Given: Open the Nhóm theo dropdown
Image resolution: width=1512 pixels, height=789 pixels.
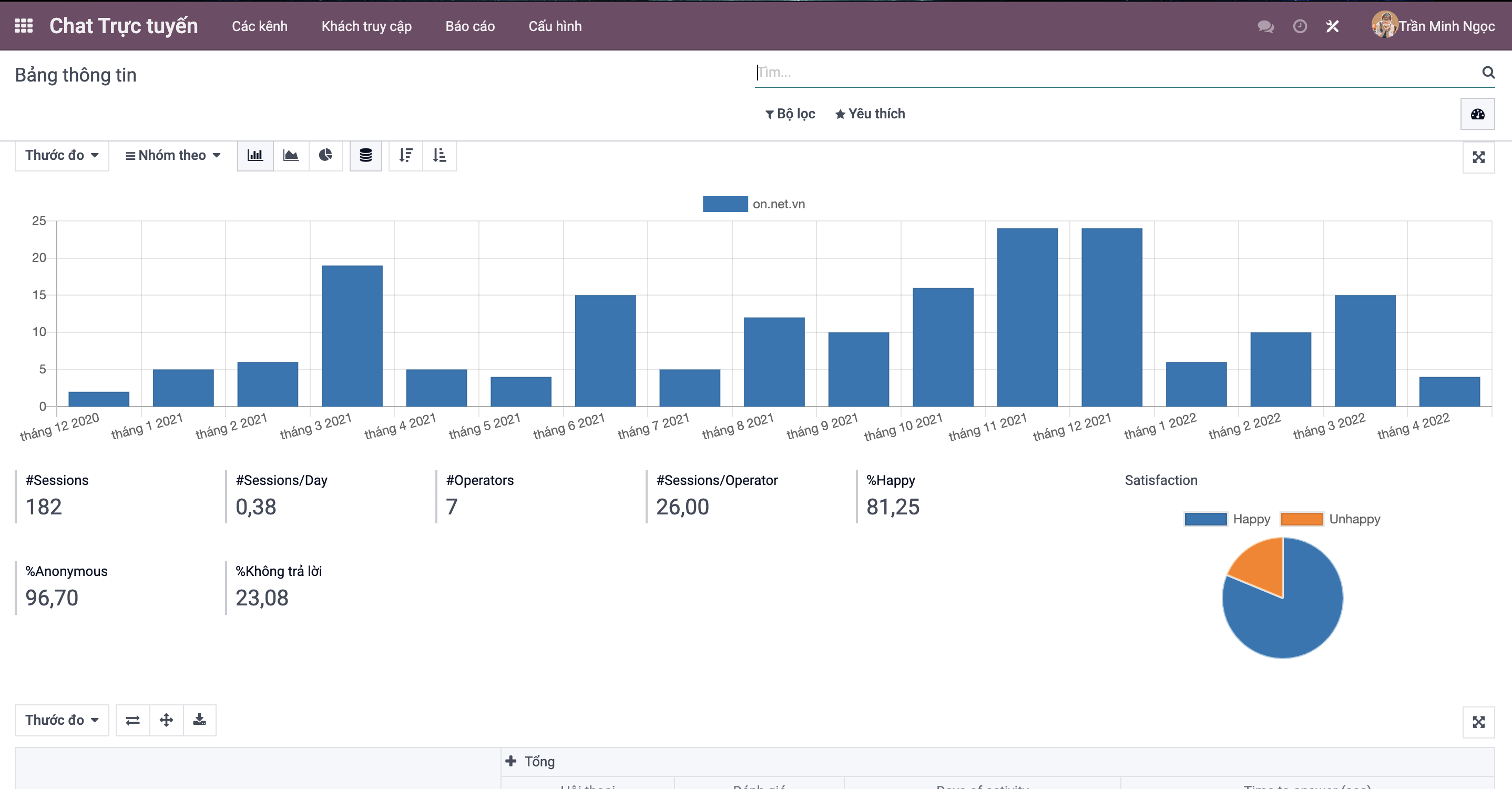Looking at the screenshot, I should point(172,156).
